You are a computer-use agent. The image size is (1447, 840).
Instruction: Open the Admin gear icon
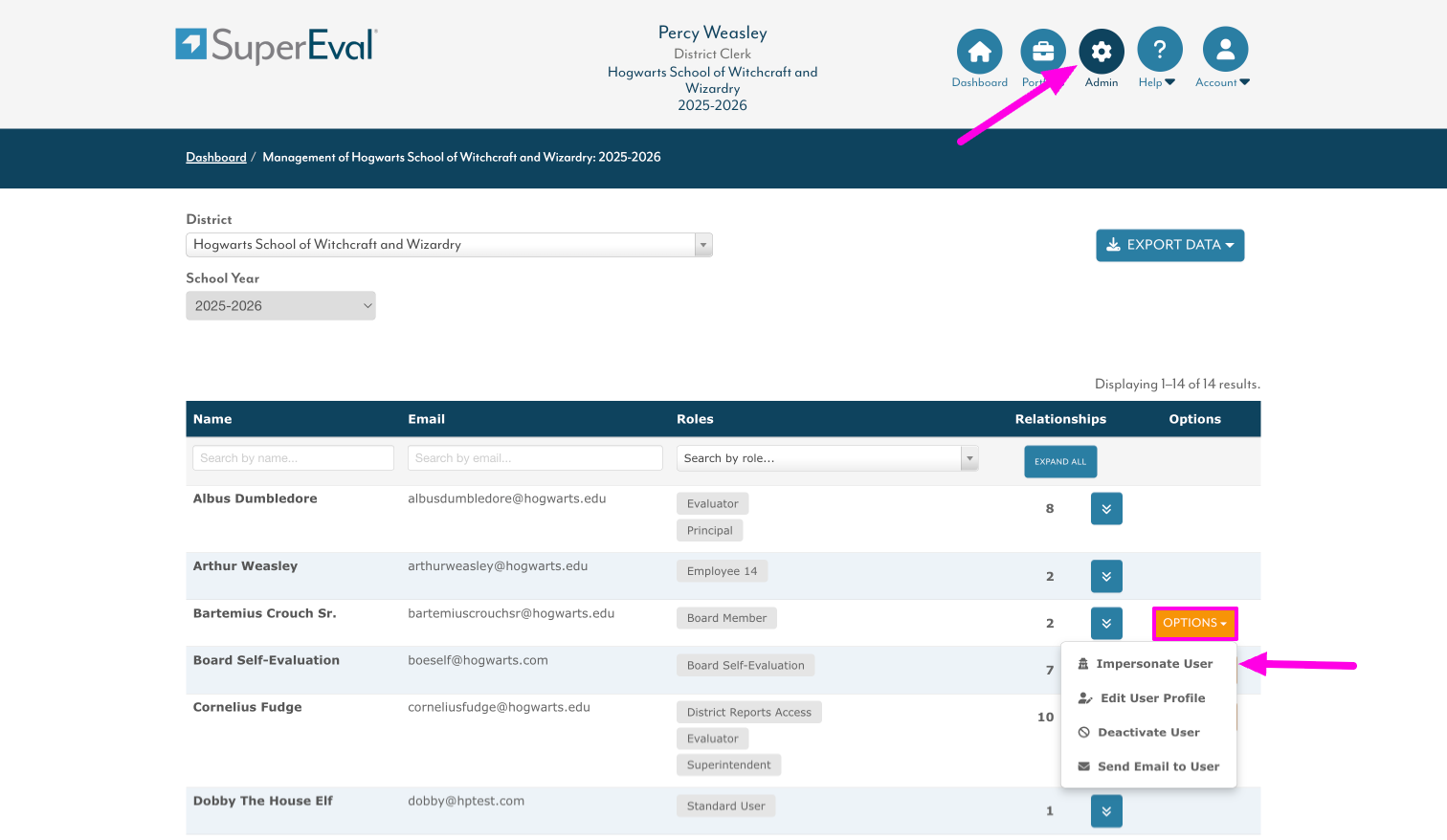tap(1102, 51)
